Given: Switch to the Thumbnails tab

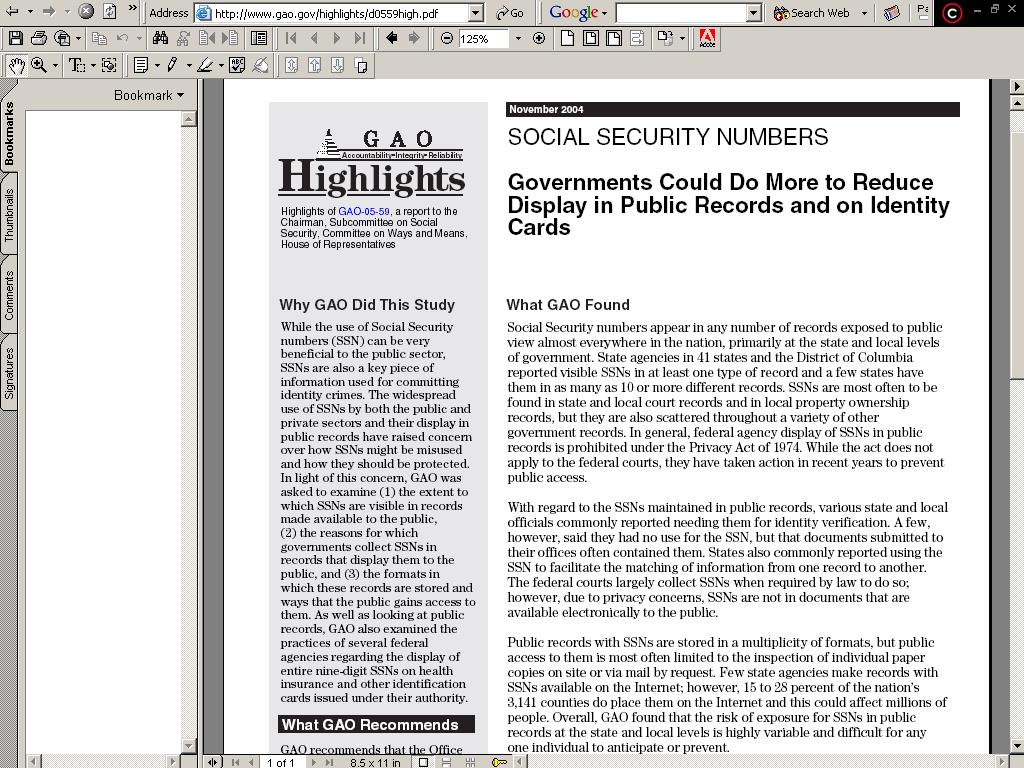Looking at the screenshot, I should pyautogui.click(x=8, y=216).
